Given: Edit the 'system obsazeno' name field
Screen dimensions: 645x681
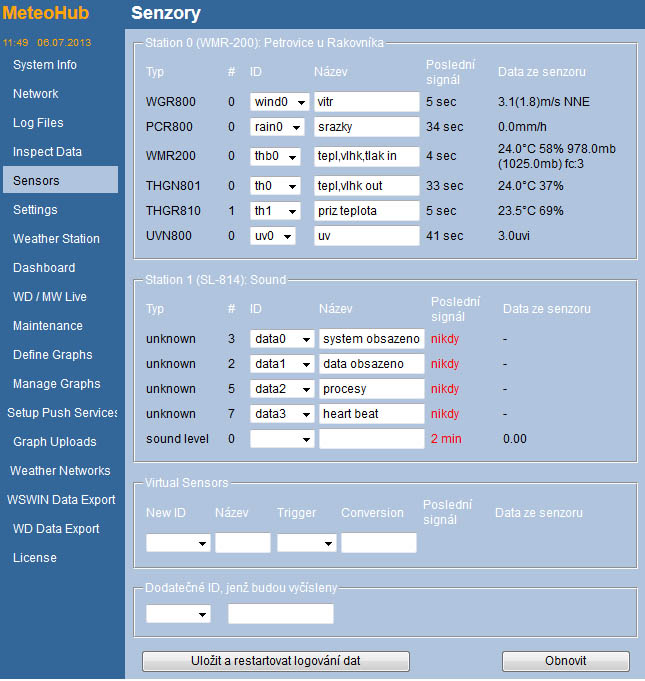Looking at the screenshot, I should point(372,339).
